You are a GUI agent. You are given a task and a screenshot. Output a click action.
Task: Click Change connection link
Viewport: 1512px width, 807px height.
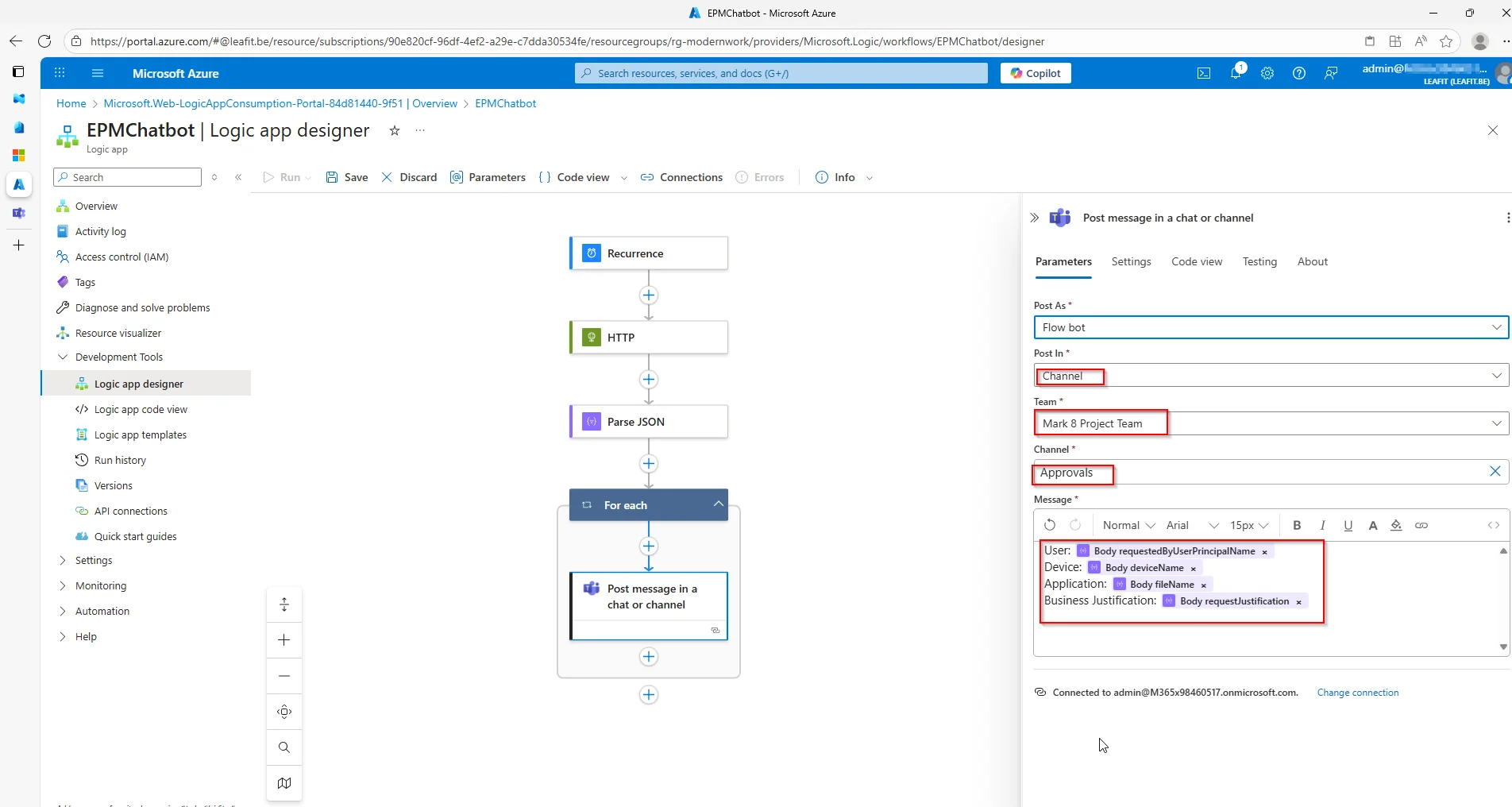[x=1357, y=693]
